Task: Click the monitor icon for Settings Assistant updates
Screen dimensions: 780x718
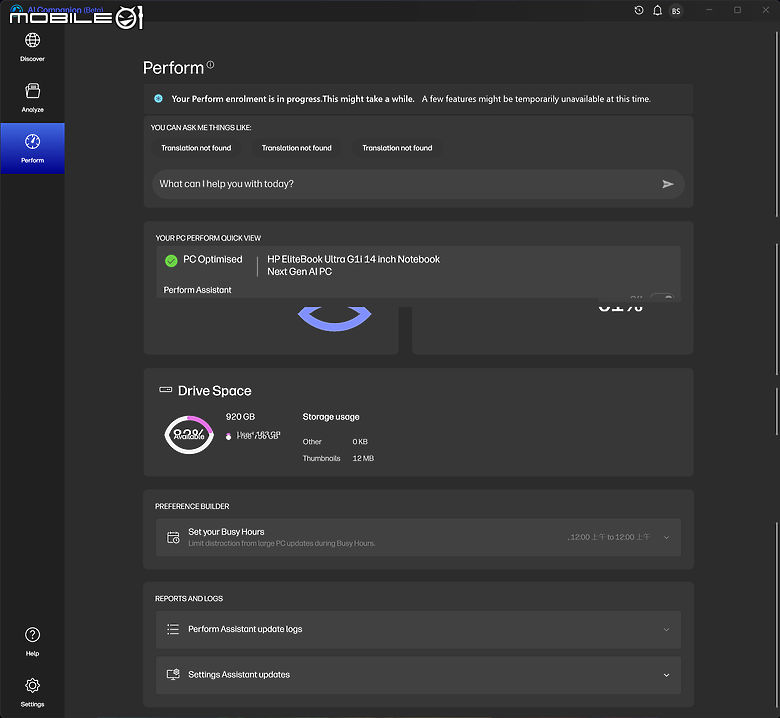Action: (x=173, y=675)
